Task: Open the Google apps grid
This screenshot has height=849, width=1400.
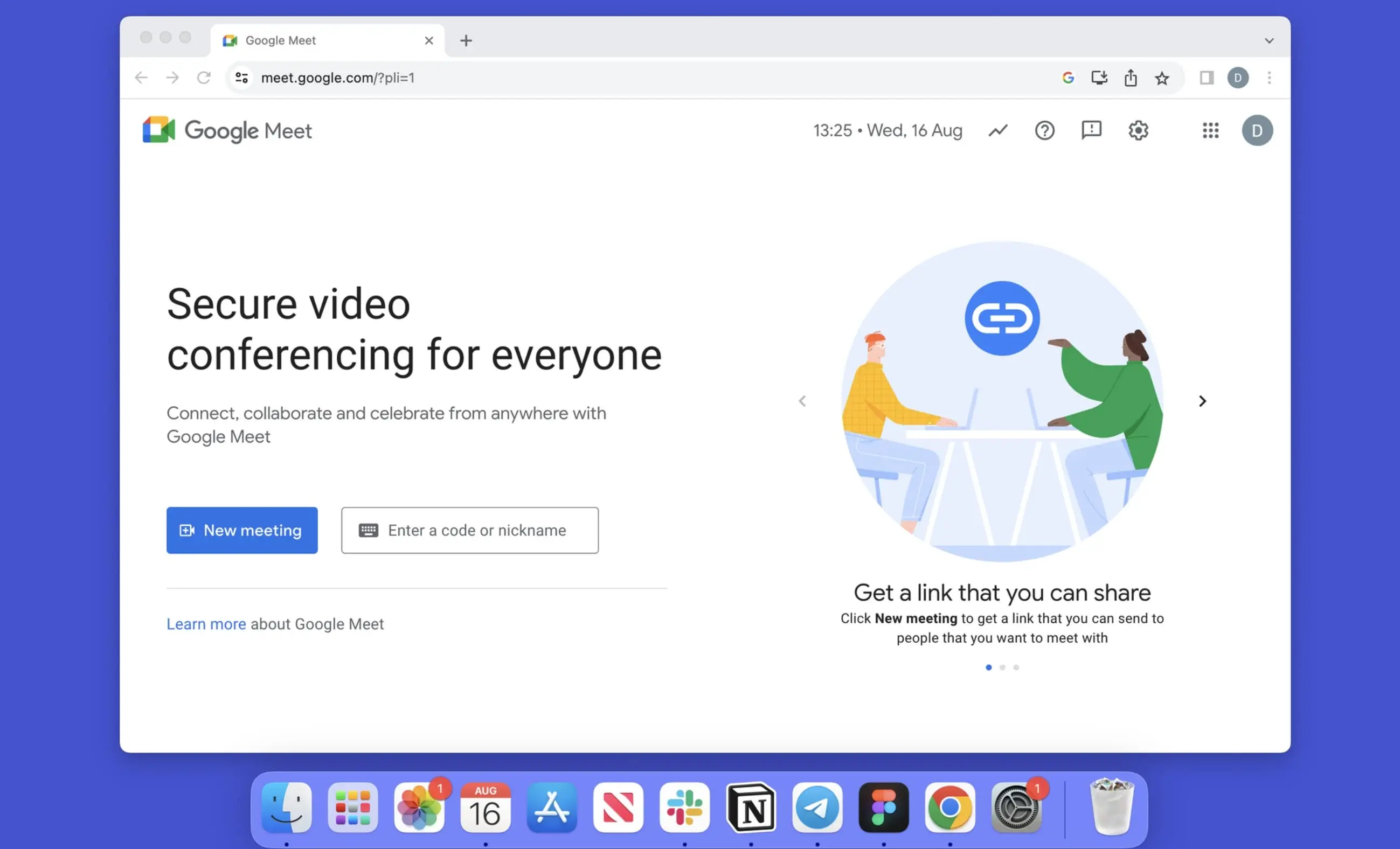Action: (1210, 130)
